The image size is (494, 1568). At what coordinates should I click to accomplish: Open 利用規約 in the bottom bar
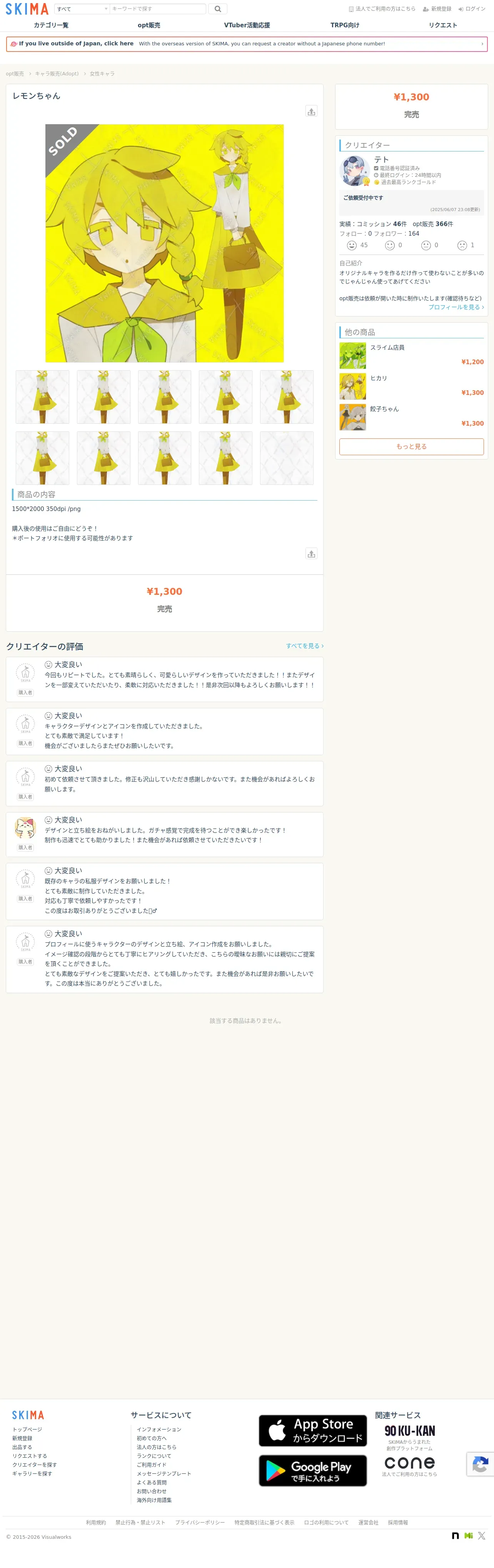pyautogui.click(x=96, y=1522)
